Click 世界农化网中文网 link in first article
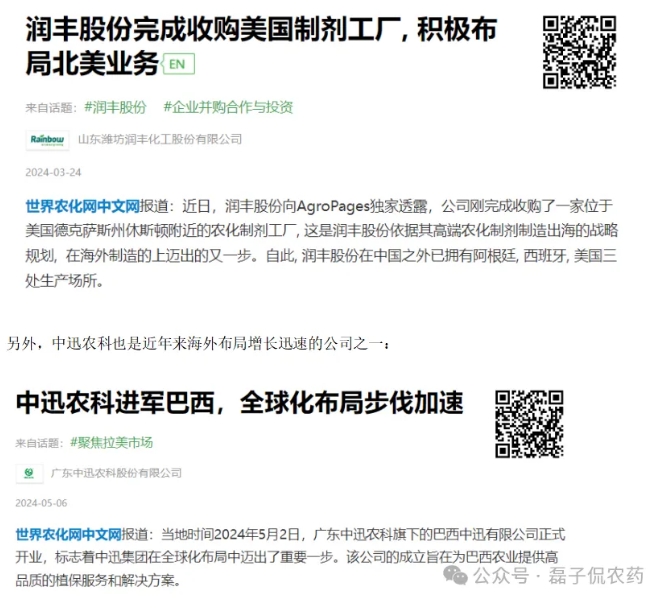 83,206
